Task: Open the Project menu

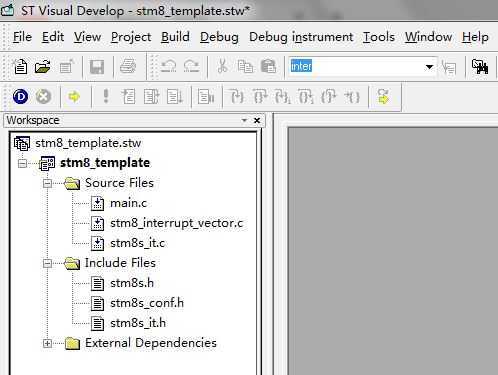Action: pos(131,37)
